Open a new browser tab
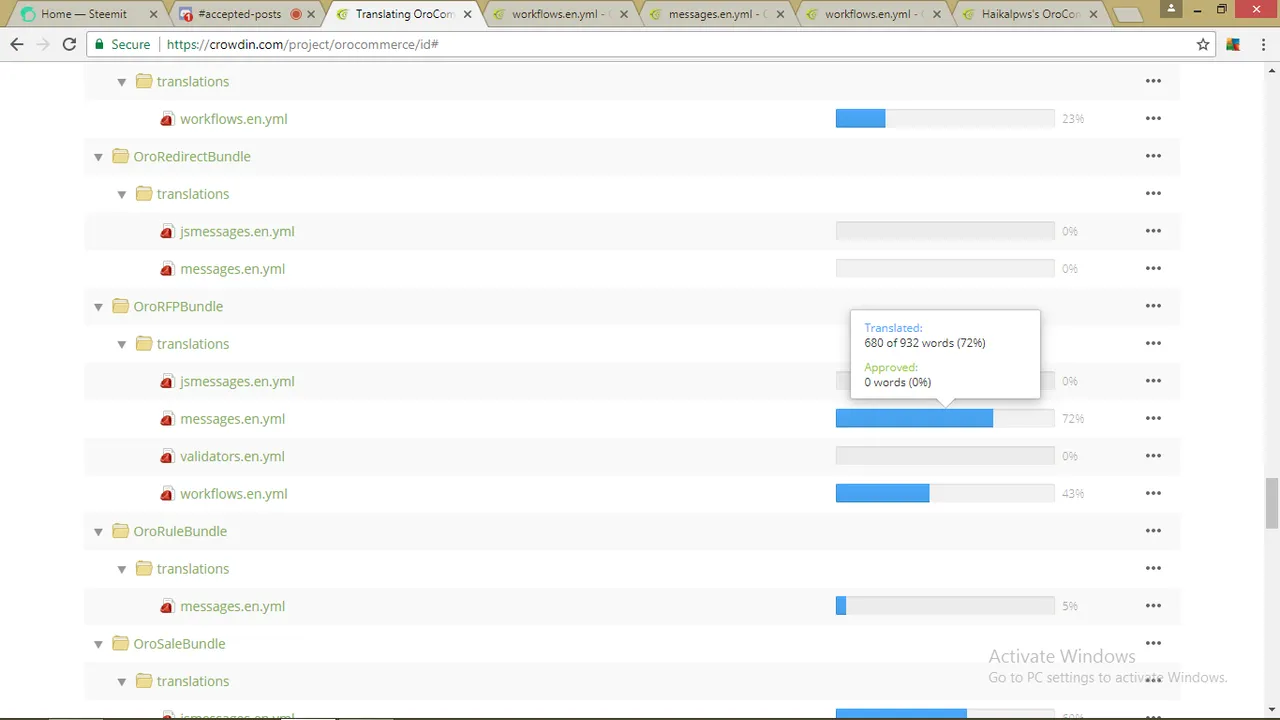Image resolution: width=1280 pixels, height=720 pixels. 1128,16
